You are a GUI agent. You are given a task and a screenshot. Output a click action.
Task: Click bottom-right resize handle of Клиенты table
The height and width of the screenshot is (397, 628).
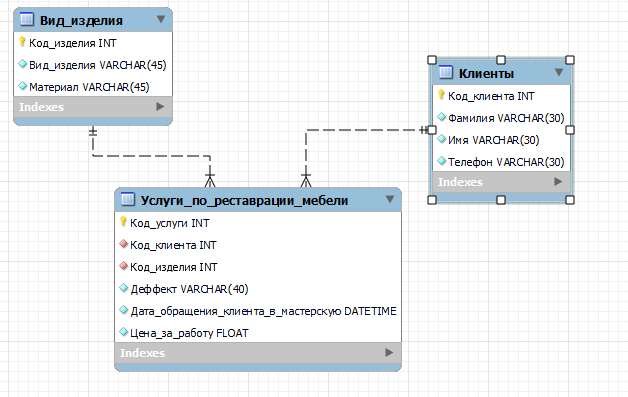(570, 200)
